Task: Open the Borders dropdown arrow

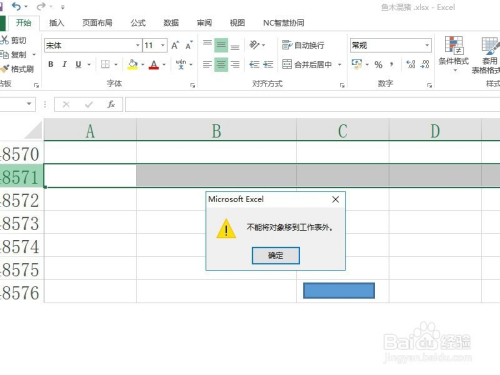Action: pyautogui.click(x=116, y=64)
